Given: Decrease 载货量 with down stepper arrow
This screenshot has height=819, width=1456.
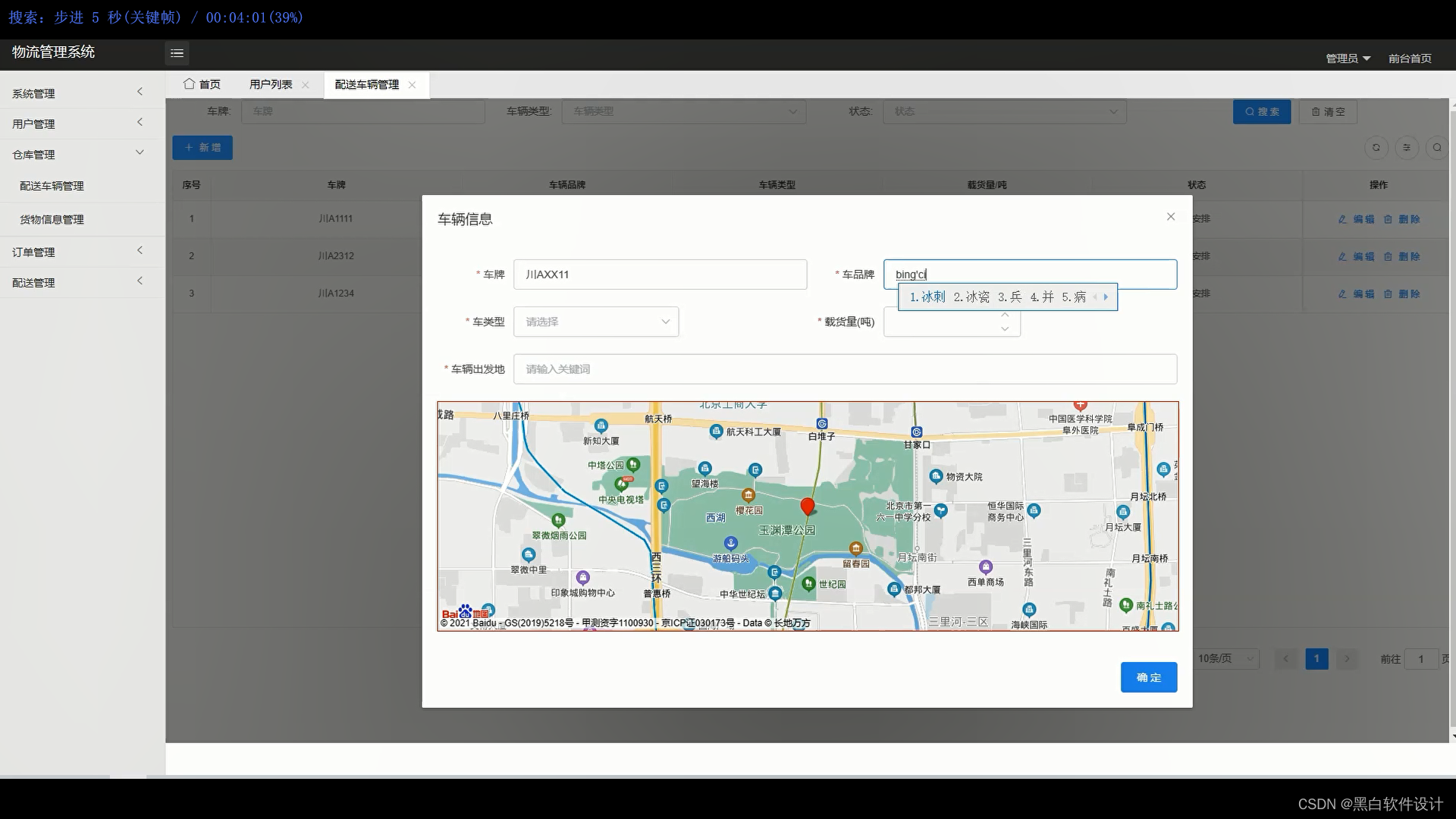Looking at the screenshot, I should (x=1005, y=329).
